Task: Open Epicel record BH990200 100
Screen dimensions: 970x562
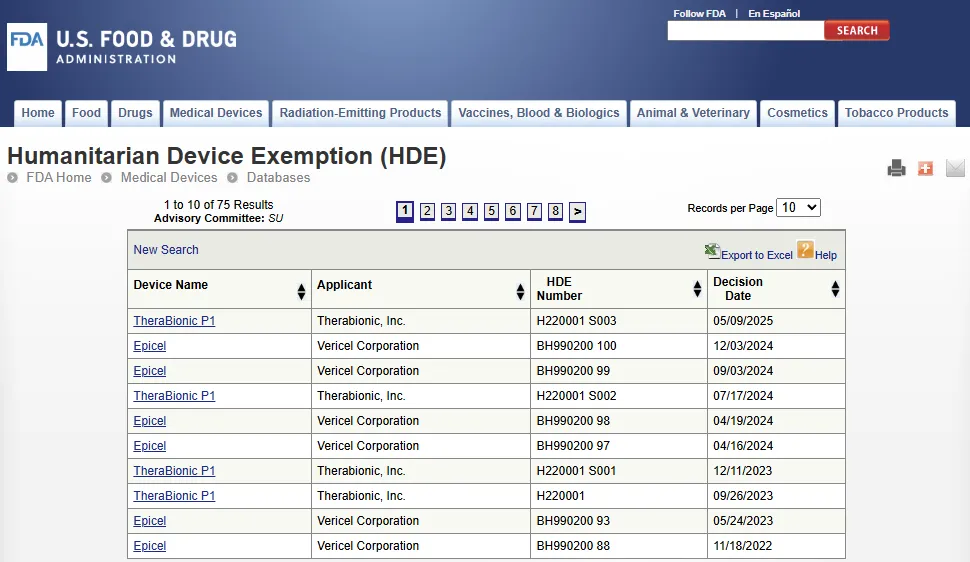Action: click(150, 346)
